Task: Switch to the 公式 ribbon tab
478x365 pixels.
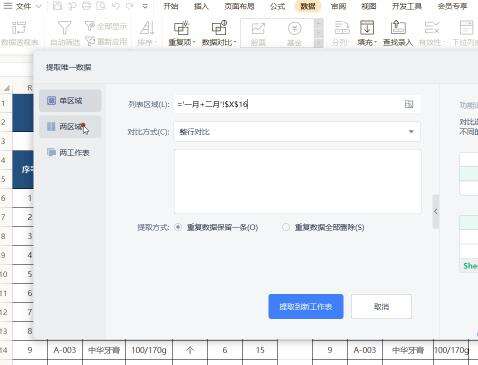Action: click(278, 6)
